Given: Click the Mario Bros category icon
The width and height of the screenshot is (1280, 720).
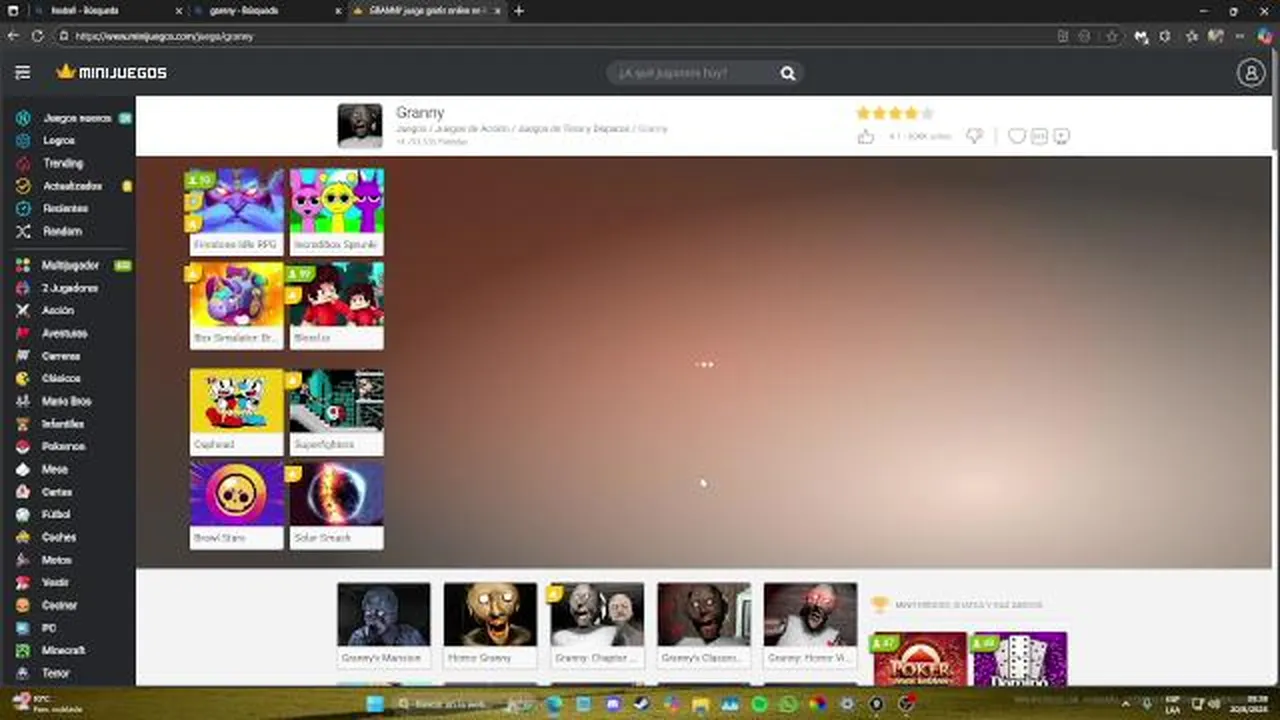Looking at the screenshot, I should (22, 401).
